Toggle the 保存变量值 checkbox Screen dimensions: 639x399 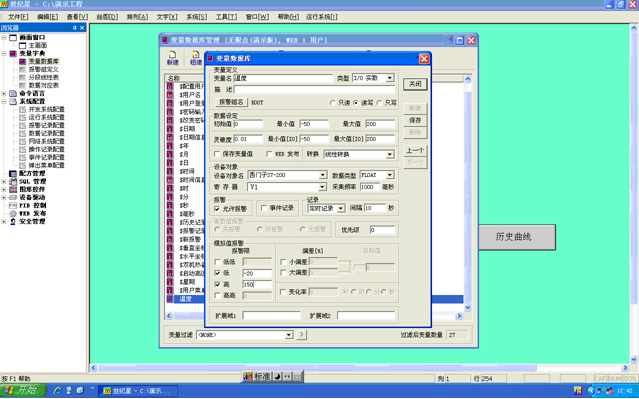coord(217,154)
